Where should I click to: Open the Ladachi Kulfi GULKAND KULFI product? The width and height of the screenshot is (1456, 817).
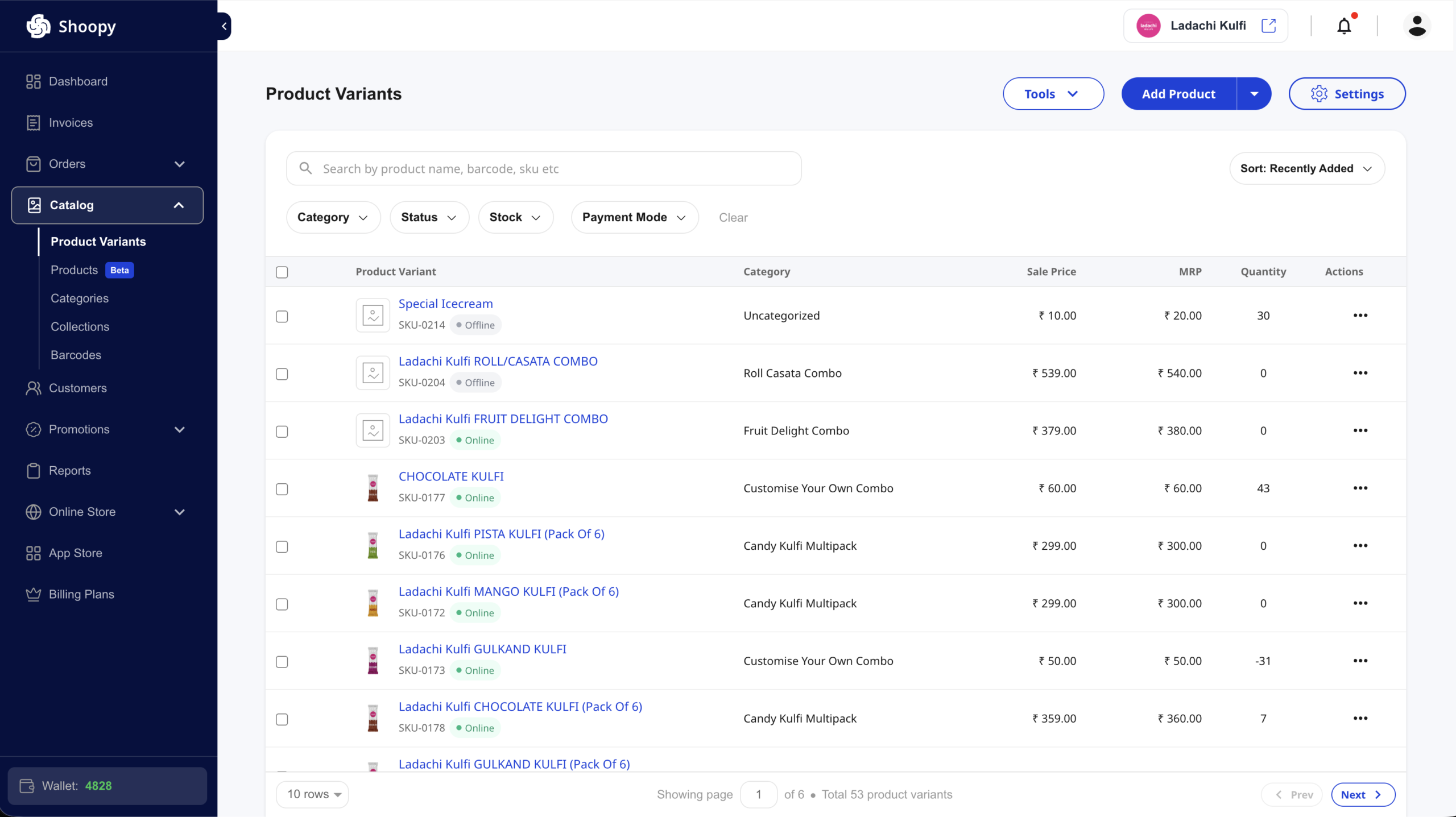[482, 649]
